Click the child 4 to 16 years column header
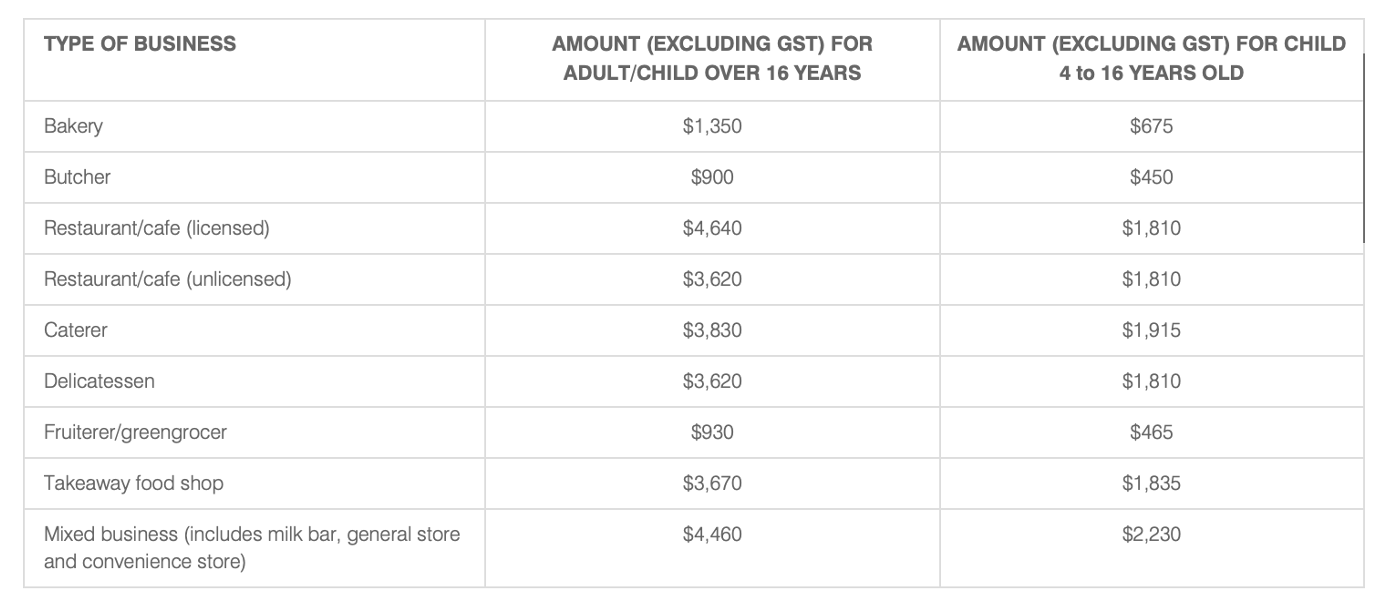 point(1151,58)
